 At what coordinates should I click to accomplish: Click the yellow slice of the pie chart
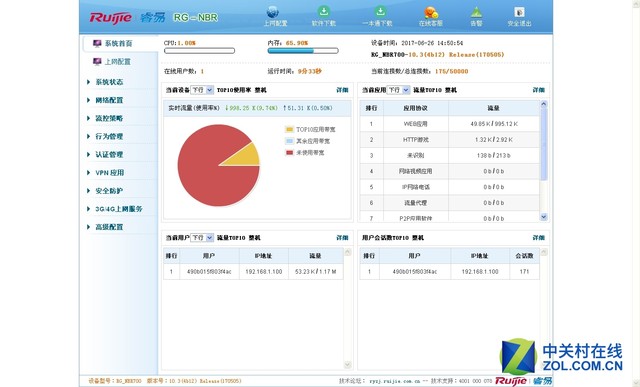246,157
